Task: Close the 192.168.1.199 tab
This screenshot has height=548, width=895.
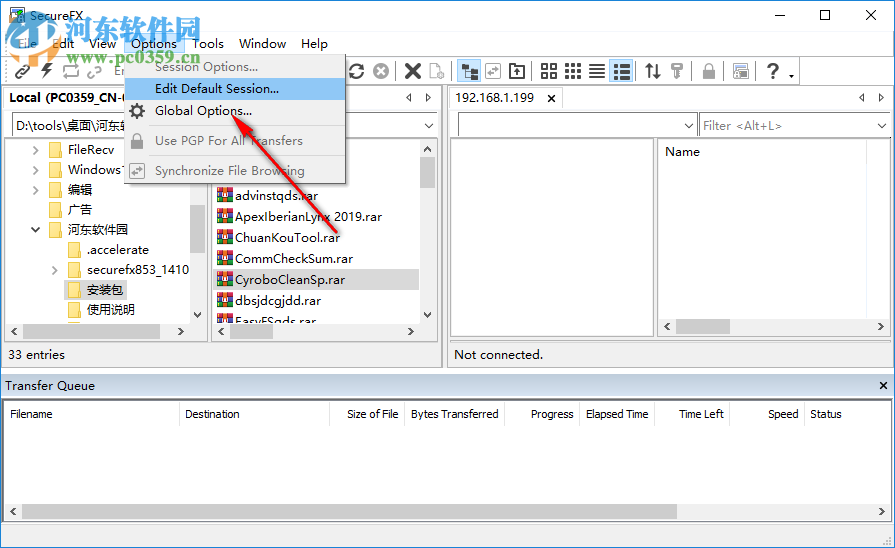Action: [551, 98]
